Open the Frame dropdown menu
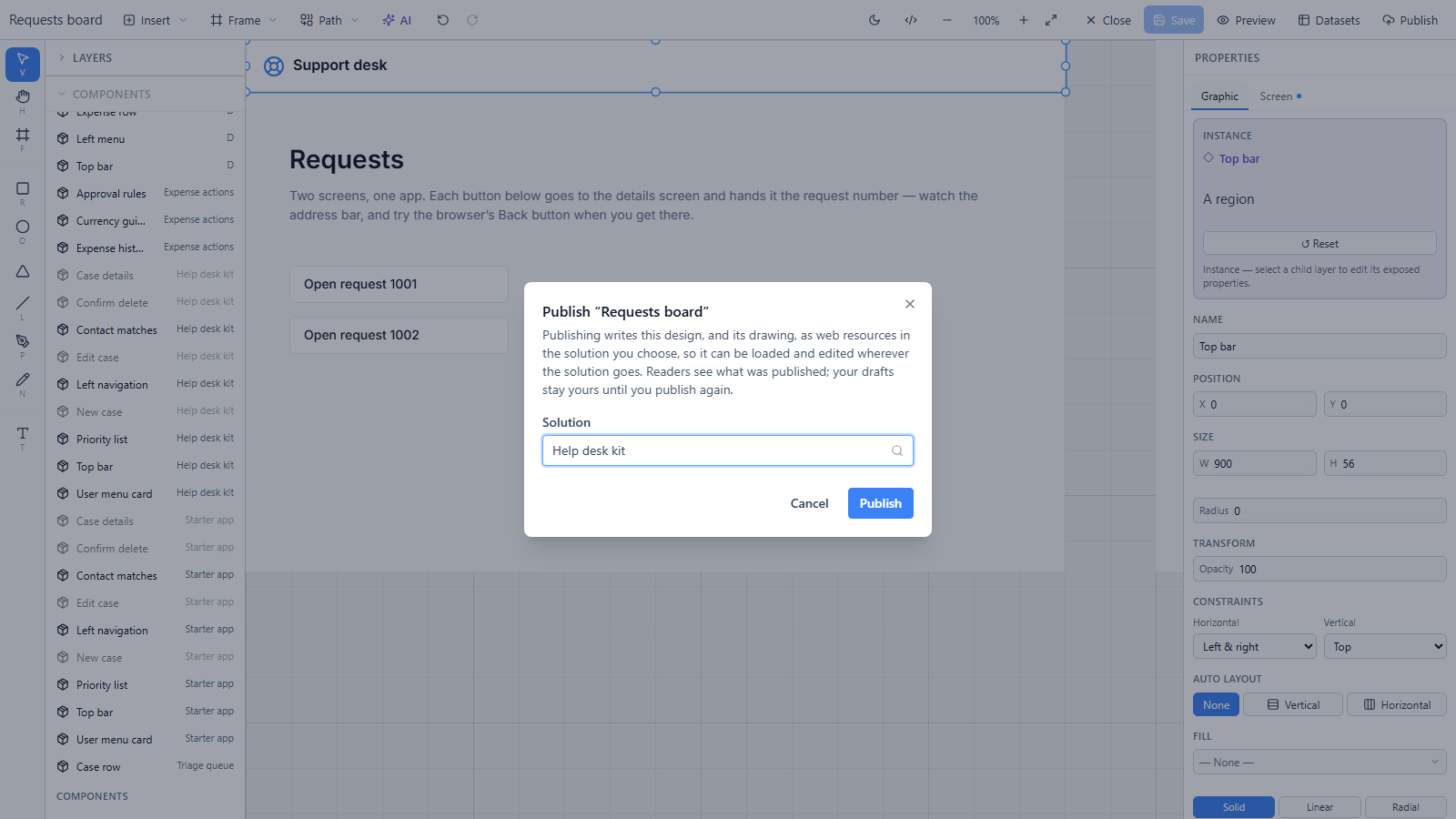The image size is (1456, 819). 244,20
